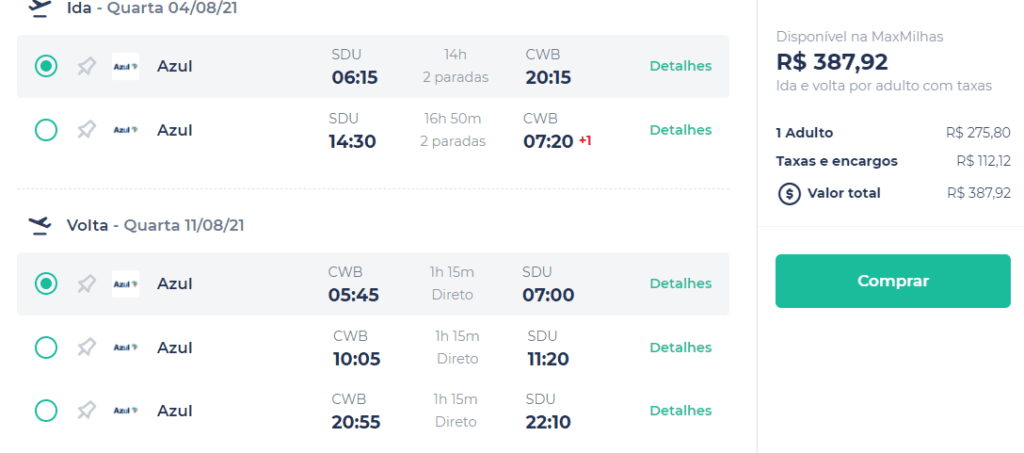1024x453 pixels.
Task: Click the Comprar button
Action: 893,281
